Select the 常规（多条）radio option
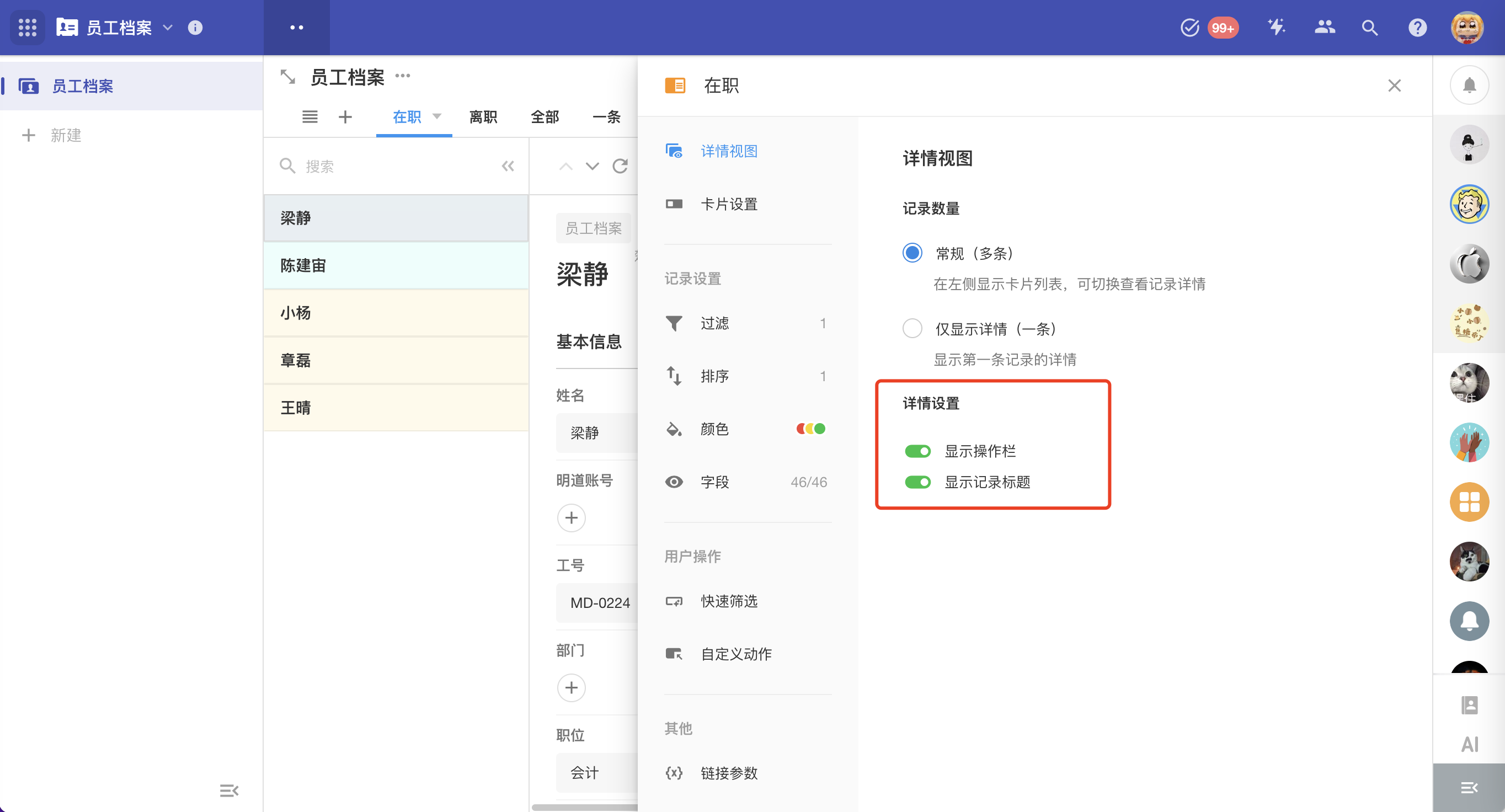The image size is (1505, 812). pyautogui.click(x=912, y=253)
